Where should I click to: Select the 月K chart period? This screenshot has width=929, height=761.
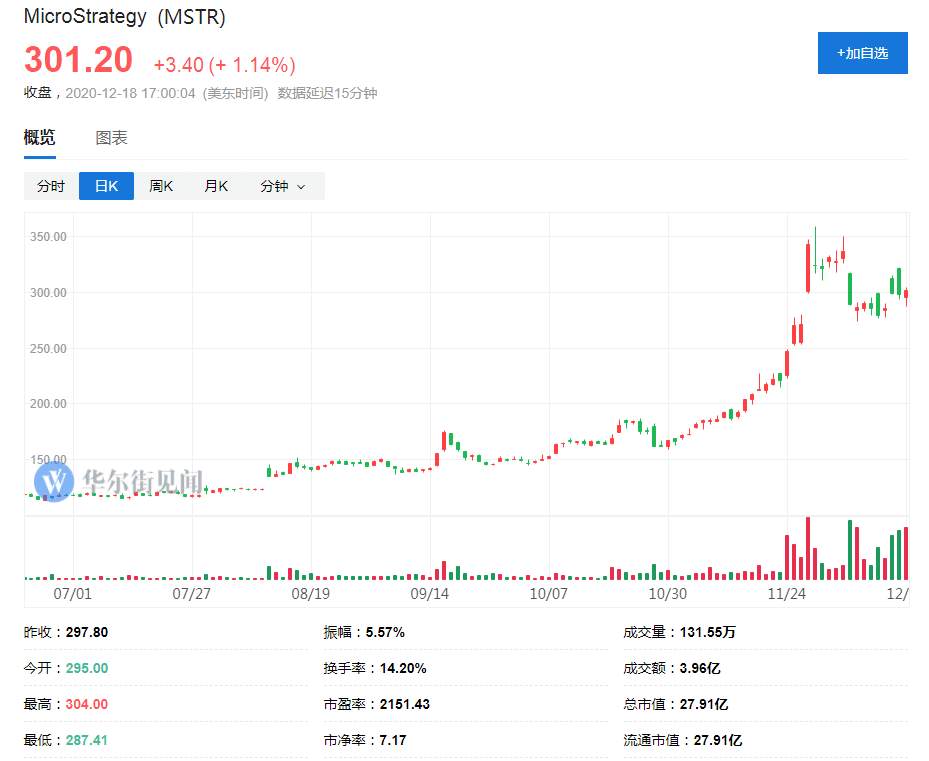click(216, 186)
